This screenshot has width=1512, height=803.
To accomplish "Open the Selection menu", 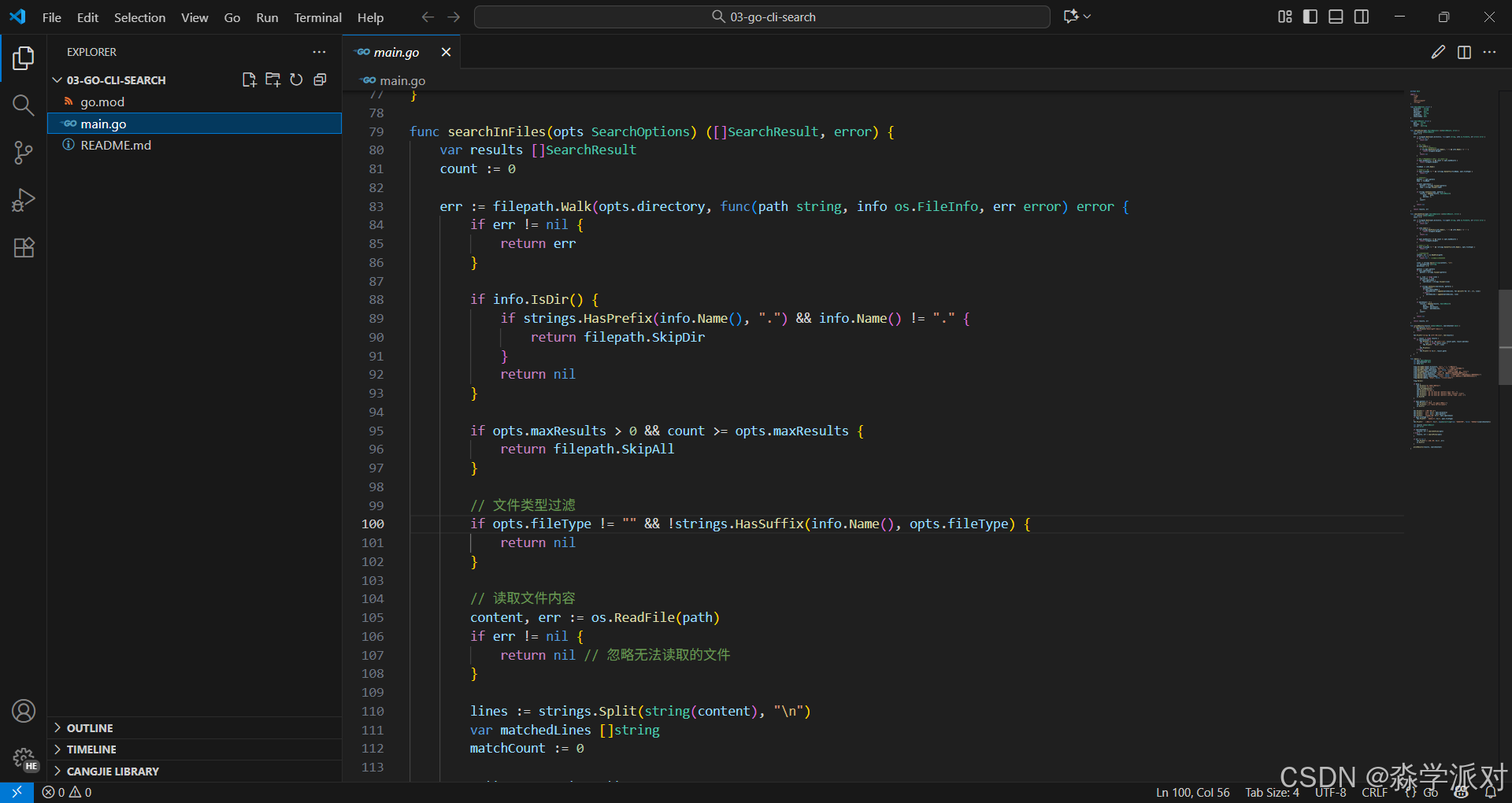I will 139,17.
